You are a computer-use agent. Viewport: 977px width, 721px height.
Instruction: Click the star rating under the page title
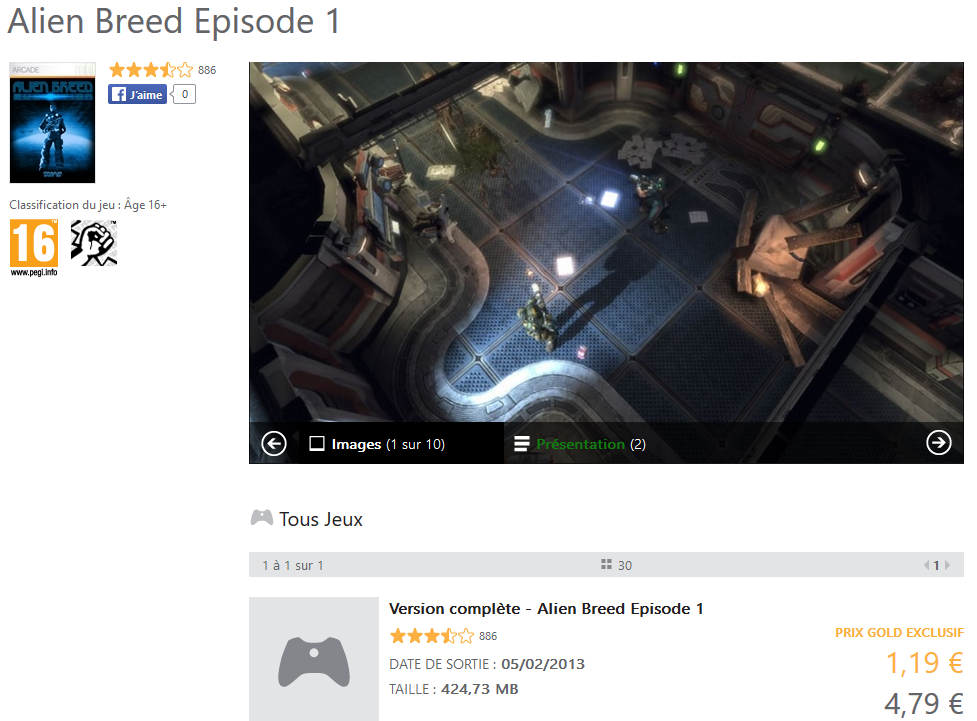tap(151, 70)
